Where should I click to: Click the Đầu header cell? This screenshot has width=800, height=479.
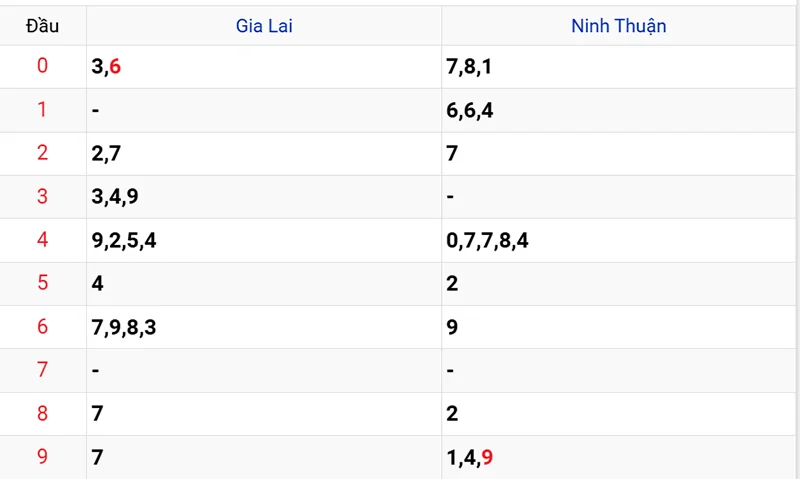tap(42, 26)
